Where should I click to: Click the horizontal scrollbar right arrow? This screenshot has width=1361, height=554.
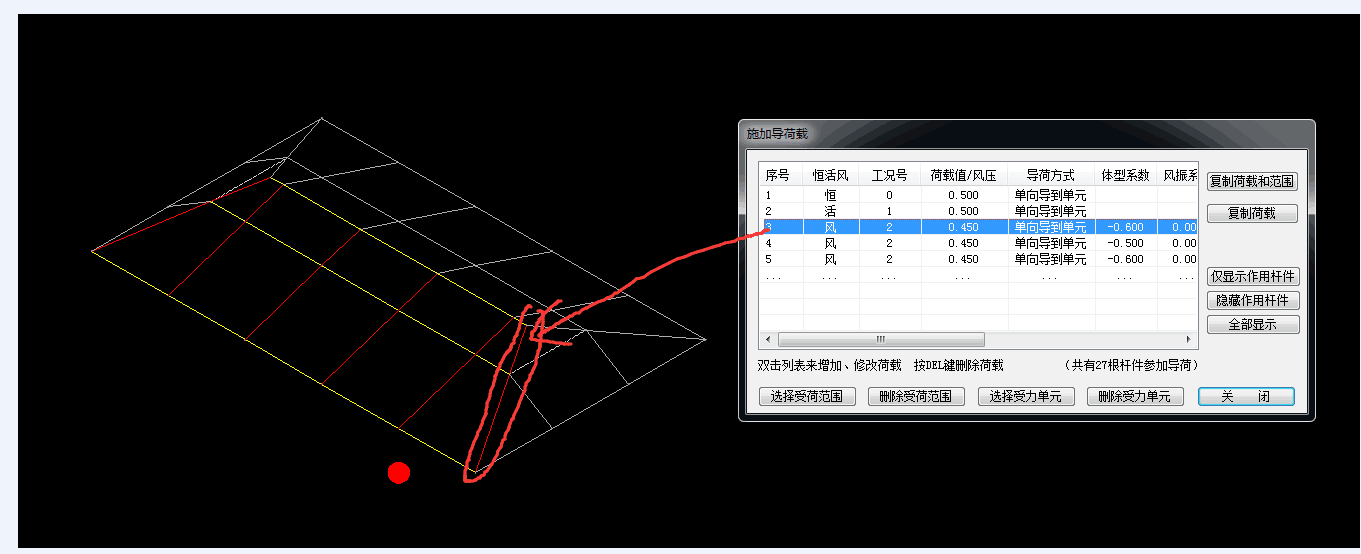[1188, 339]
